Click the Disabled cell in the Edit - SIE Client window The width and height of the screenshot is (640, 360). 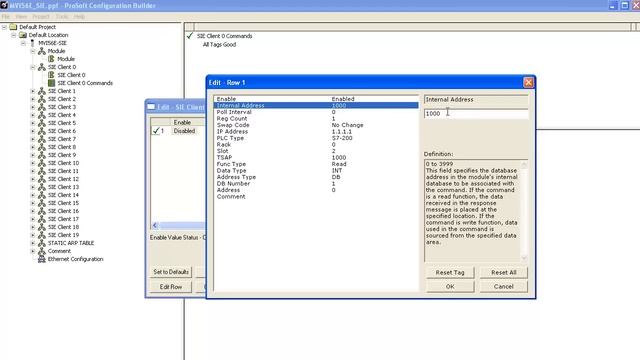pos(184,131)
